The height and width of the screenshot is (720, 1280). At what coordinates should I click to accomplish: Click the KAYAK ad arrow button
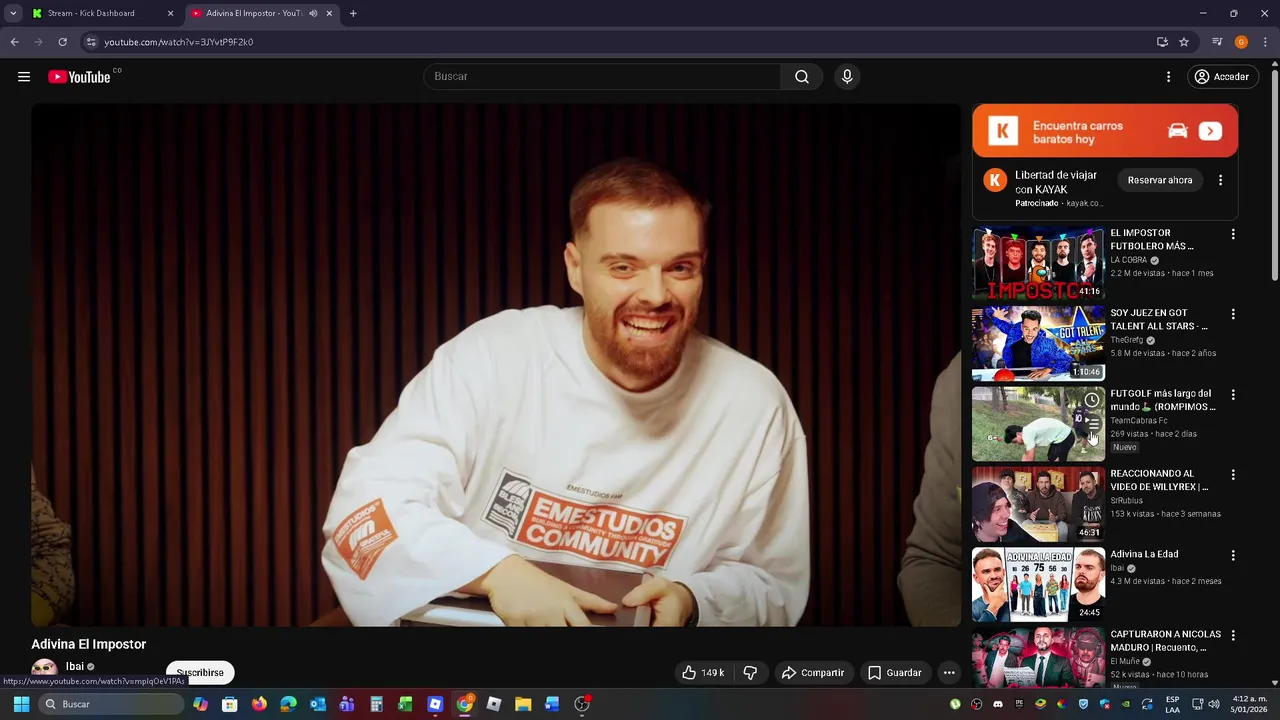1210,131
